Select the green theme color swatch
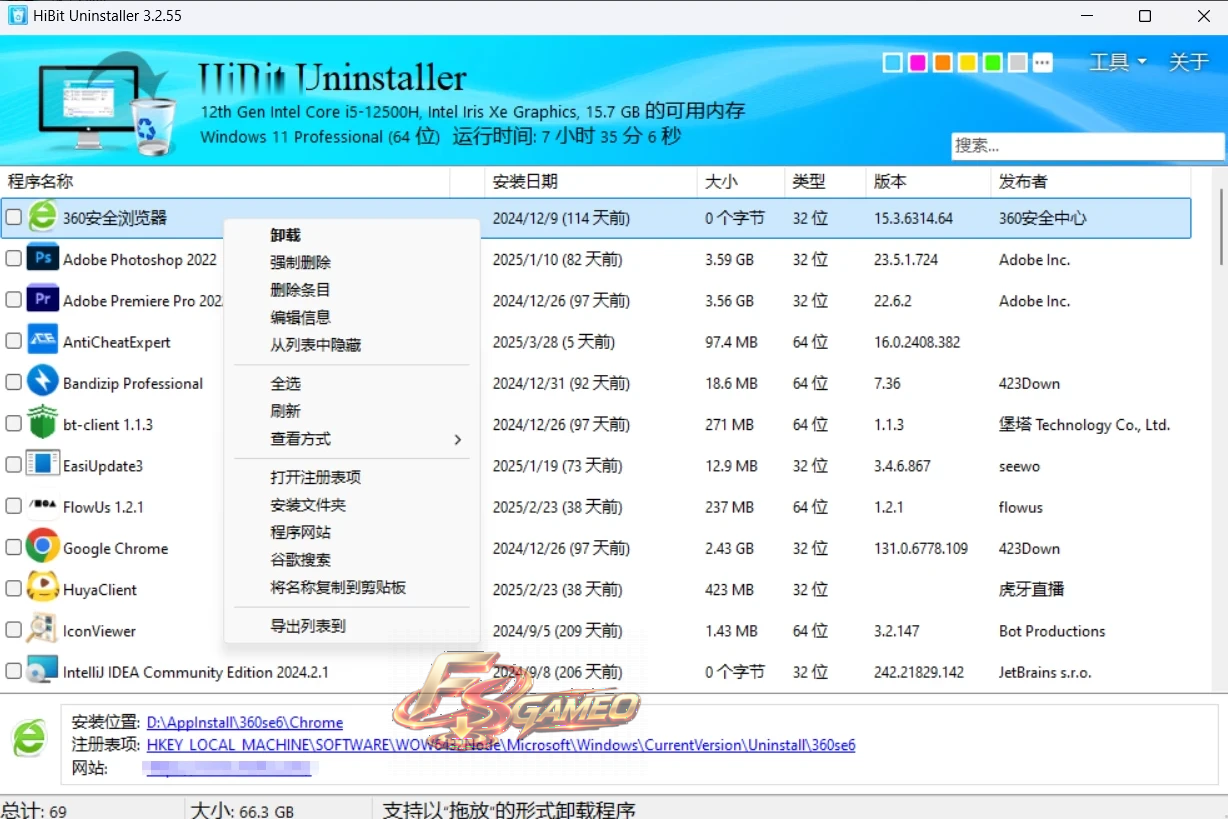The width and height of the screenshot is (1228, 819). 992,63
